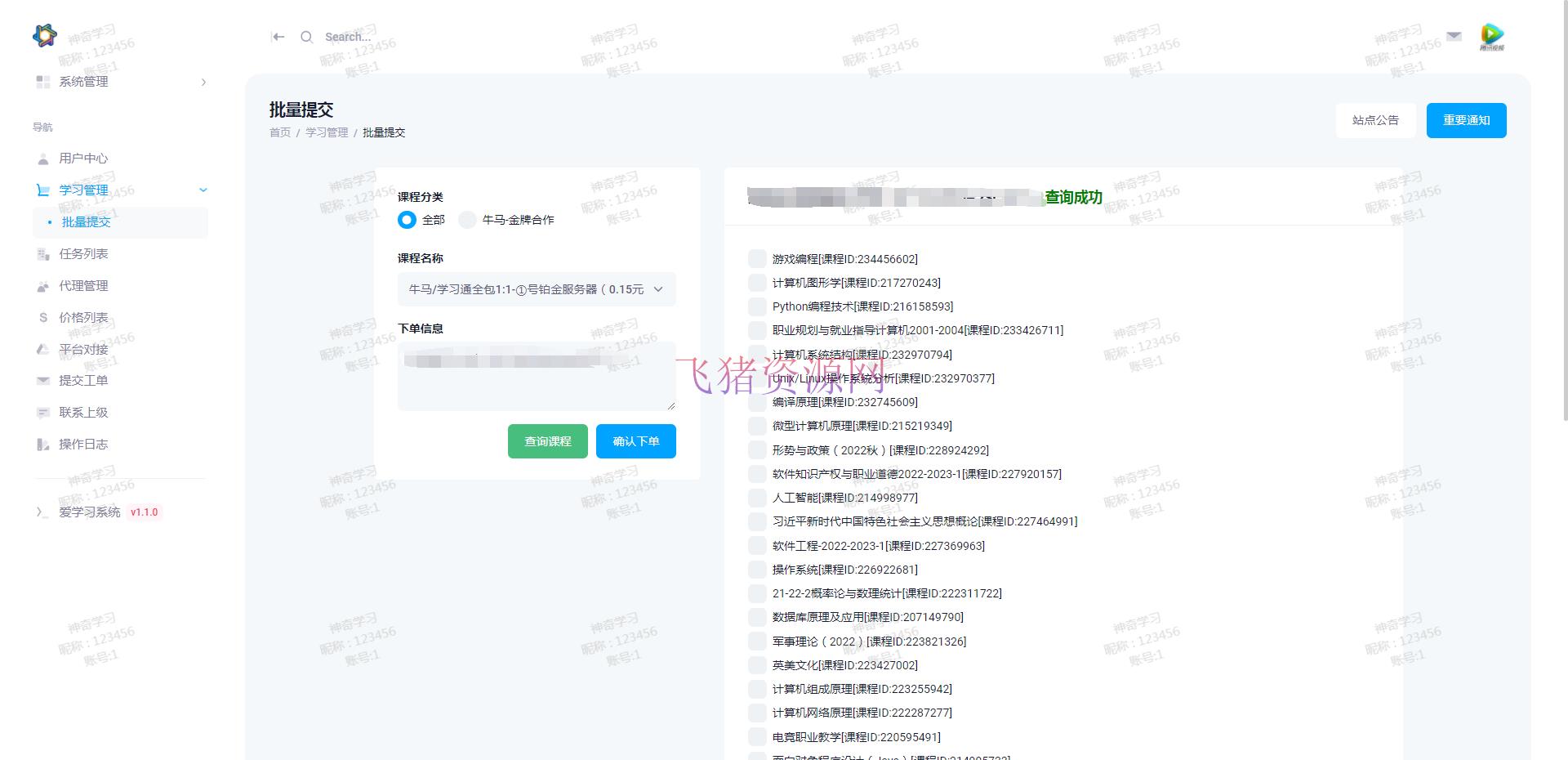1568x760 pixels.
Task: Click the 软件知识产权与职业道德2022-2023-1 course row
Action: [917, 474]
